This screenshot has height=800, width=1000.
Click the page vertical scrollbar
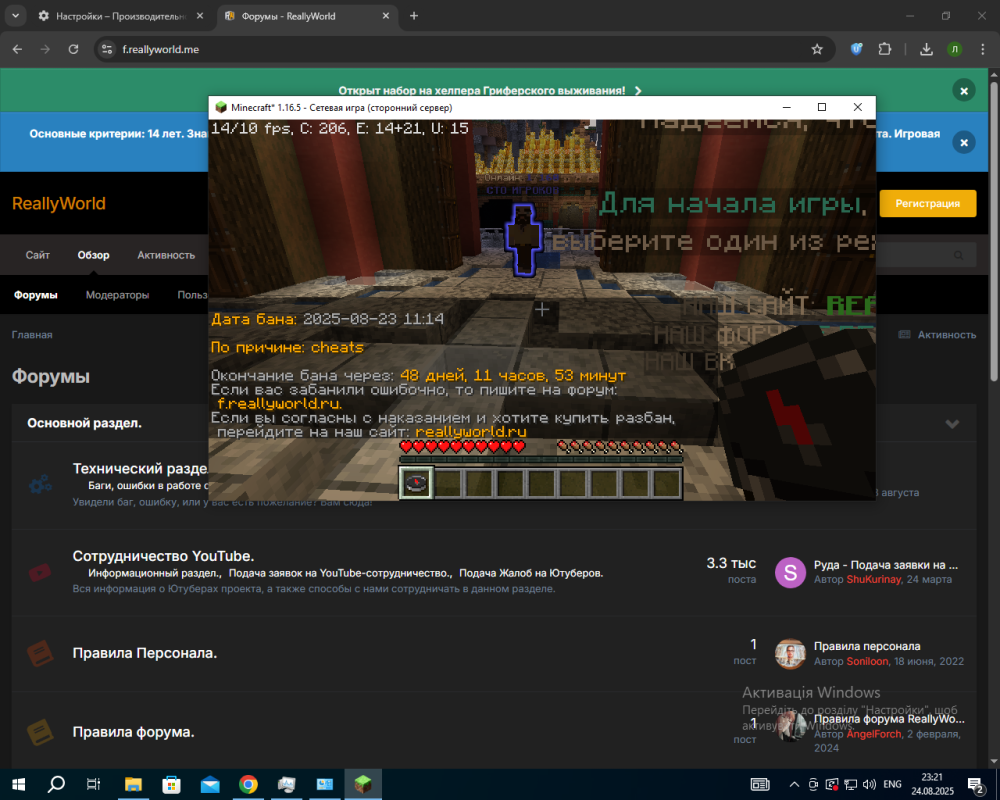(x=994, y=231)
